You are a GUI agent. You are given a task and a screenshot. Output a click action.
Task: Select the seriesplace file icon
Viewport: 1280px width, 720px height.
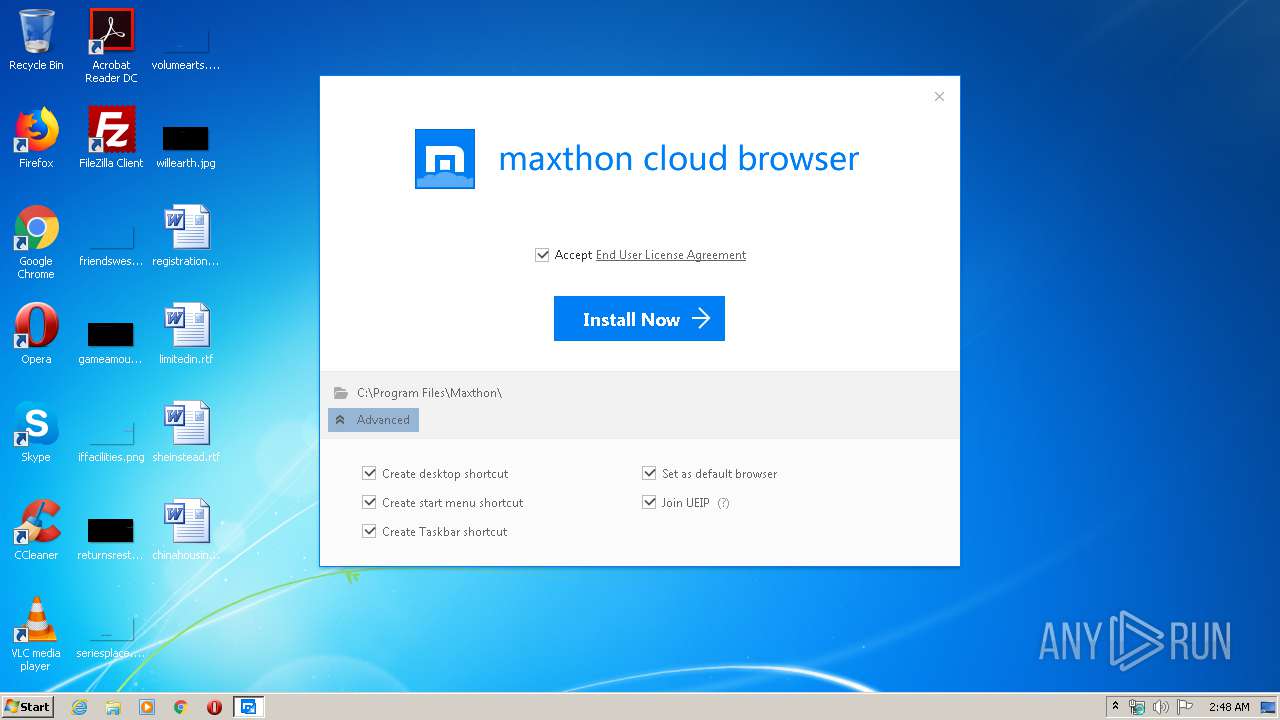click(x=111, y=628)
